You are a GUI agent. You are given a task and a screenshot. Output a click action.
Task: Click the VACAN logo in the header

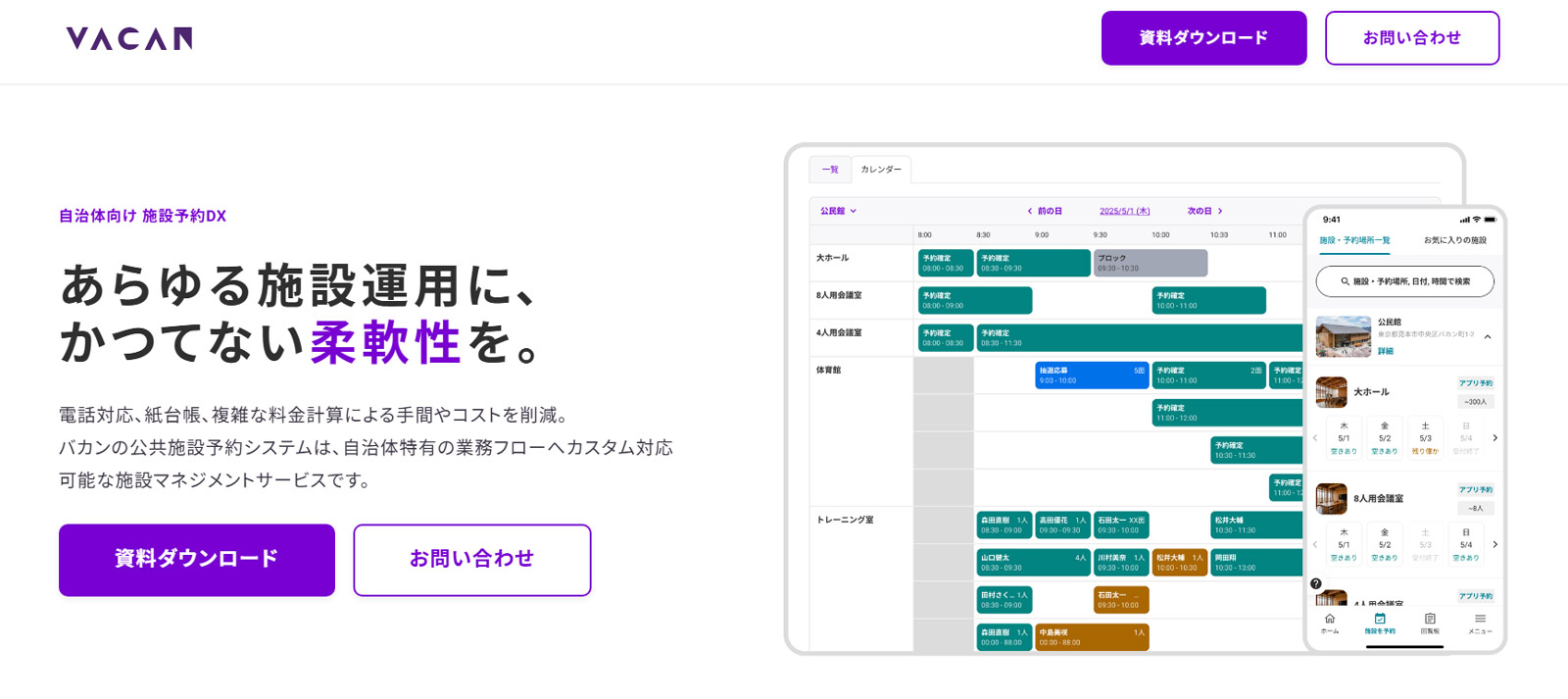click(x=129, y=38)
